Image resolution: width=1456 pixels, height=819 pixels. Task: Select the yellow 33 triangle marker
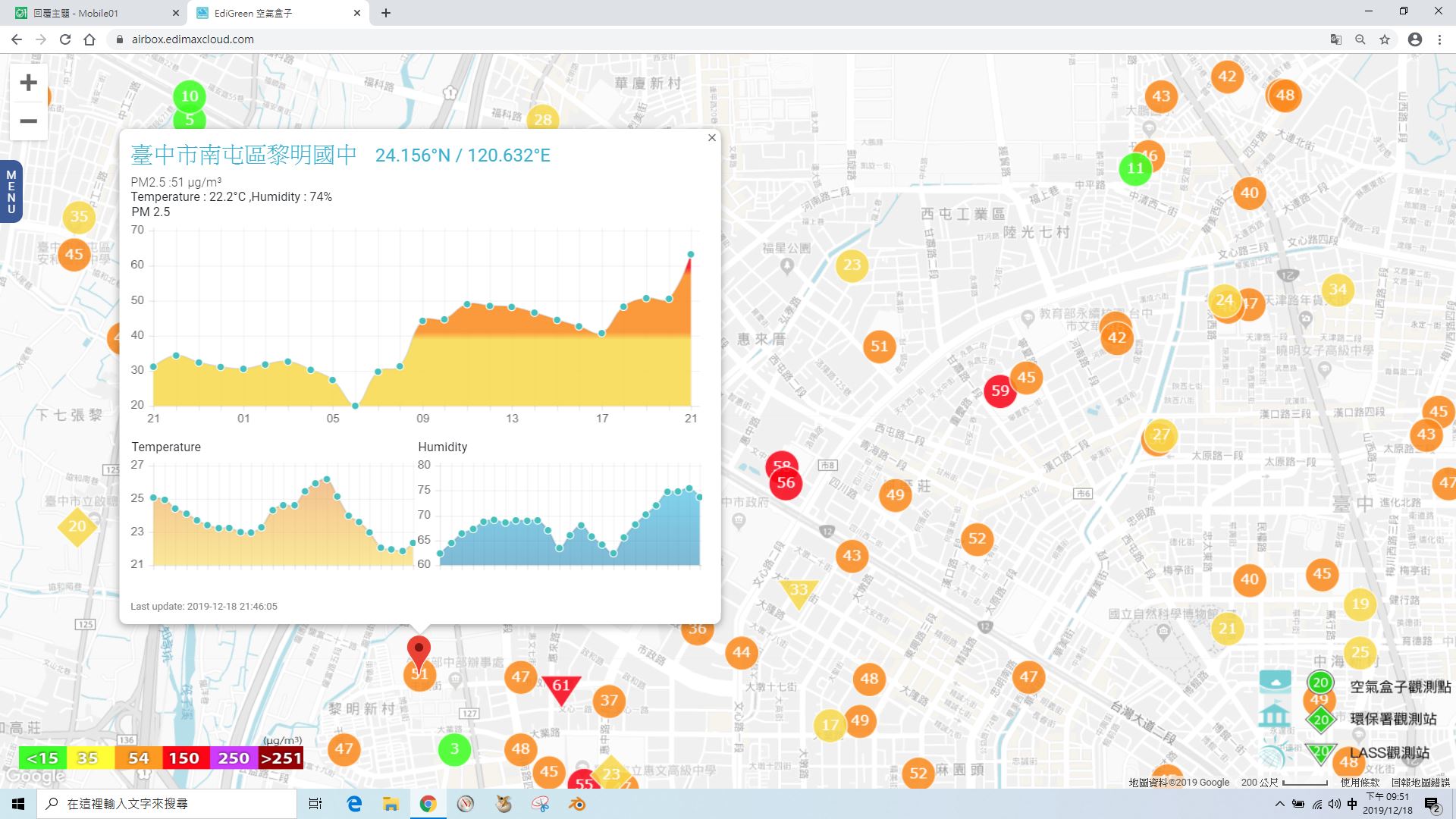click(799, 593)
